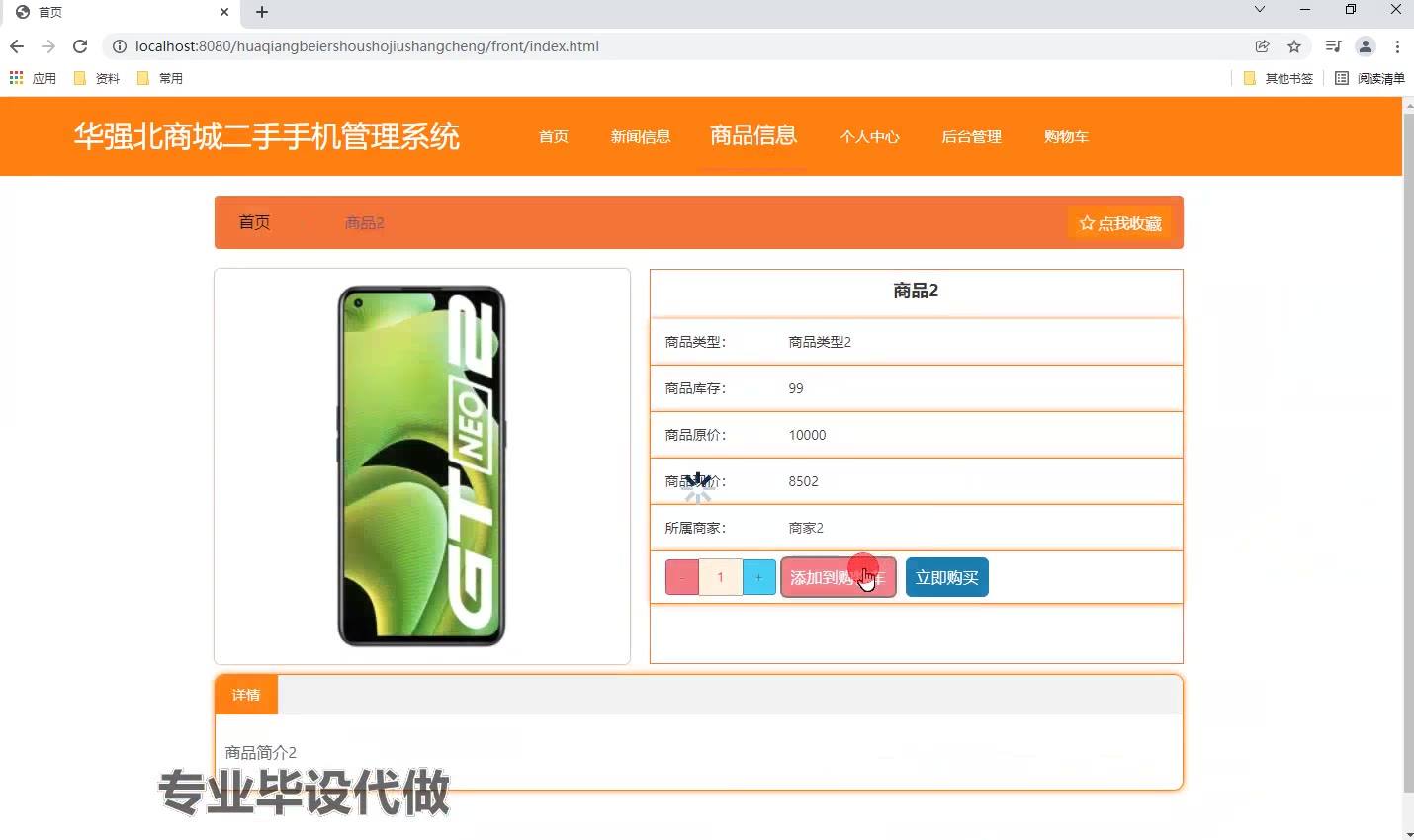Click the 商品原价: label
The height and width of the screenshot is (840, 1414).
coord(695,435)
